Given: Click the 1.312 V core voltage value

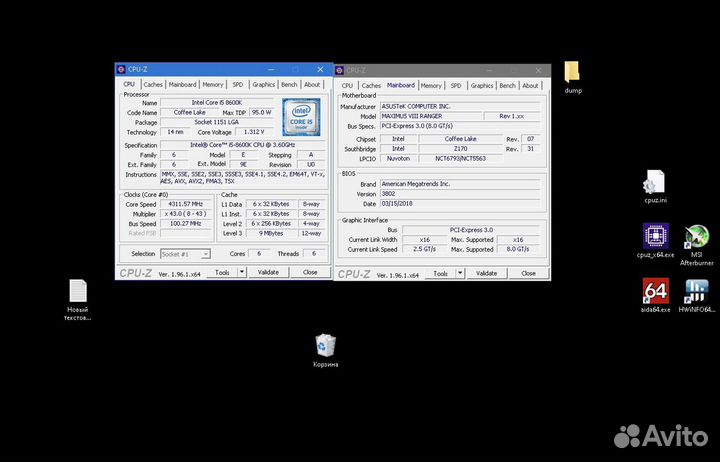Looking at the screenshot, I should (254, 132).
